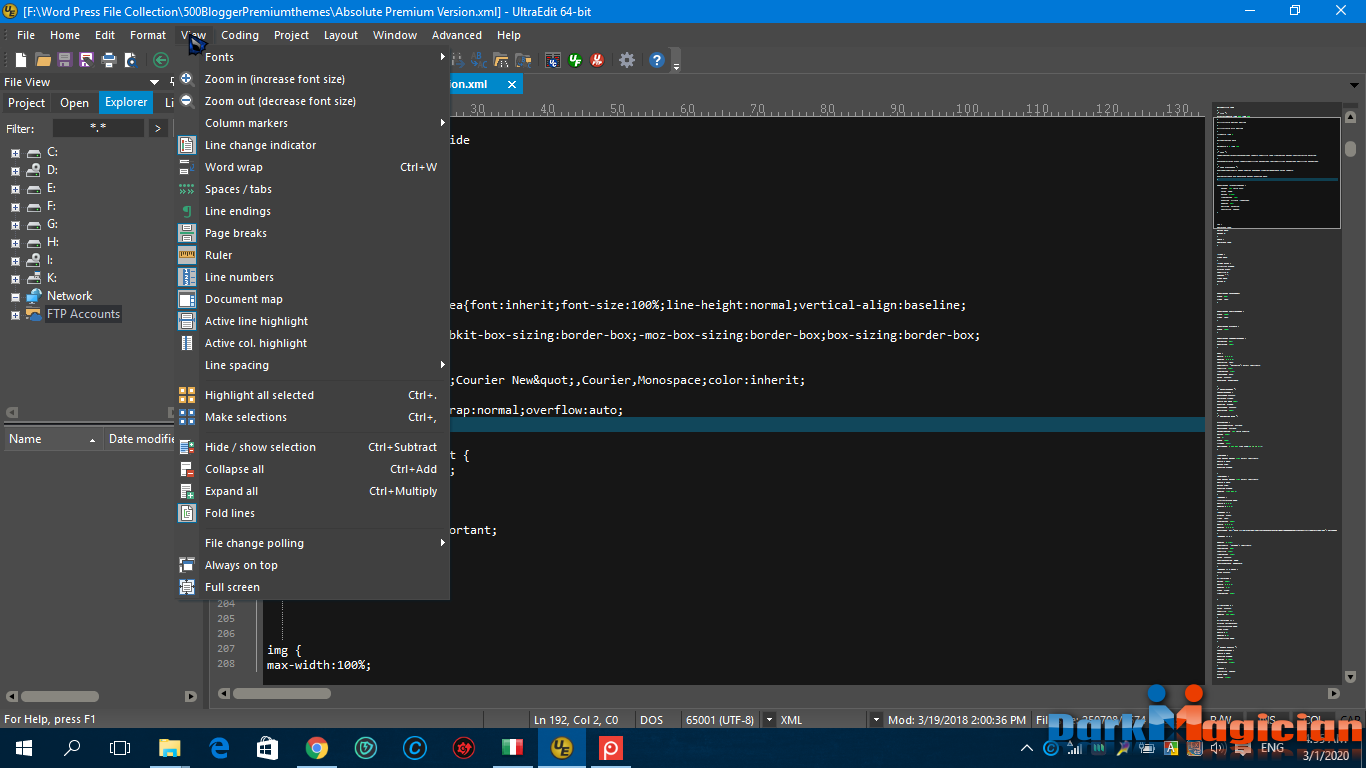
Task: Click the filter apply arrow button
Action: [158, 128]
